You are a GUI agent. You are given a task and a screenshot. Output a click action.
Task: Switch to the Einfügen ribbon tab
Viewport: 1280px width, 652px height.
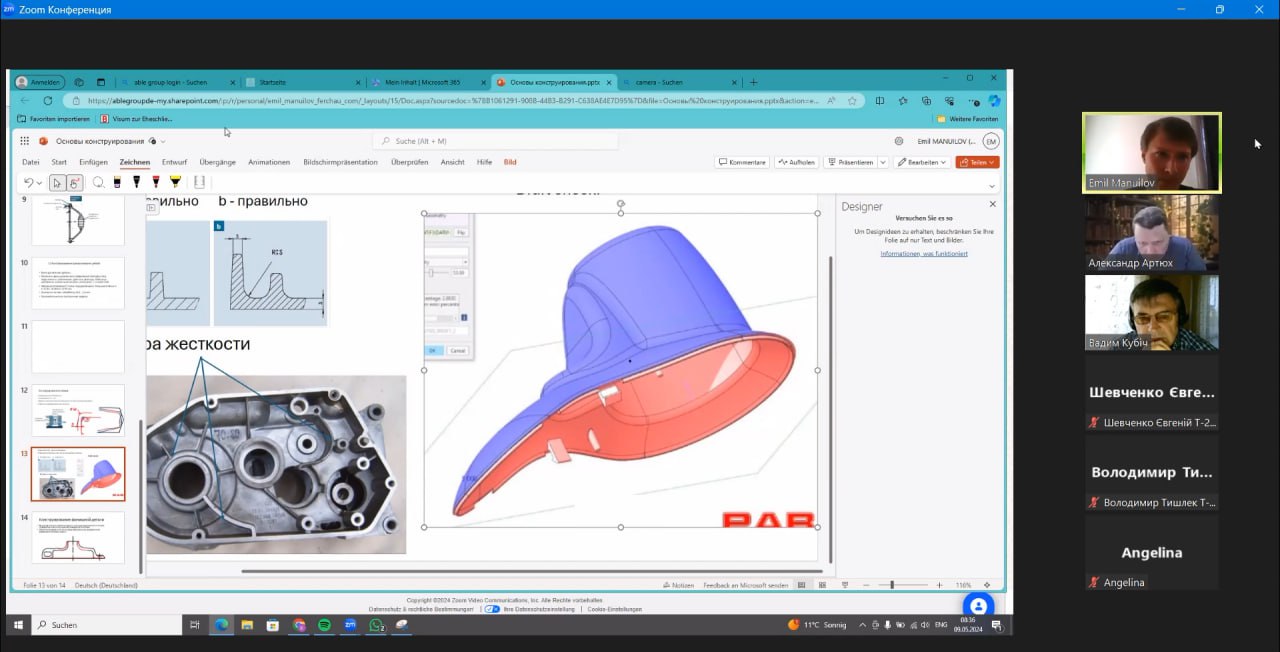(x=93, y=162)
